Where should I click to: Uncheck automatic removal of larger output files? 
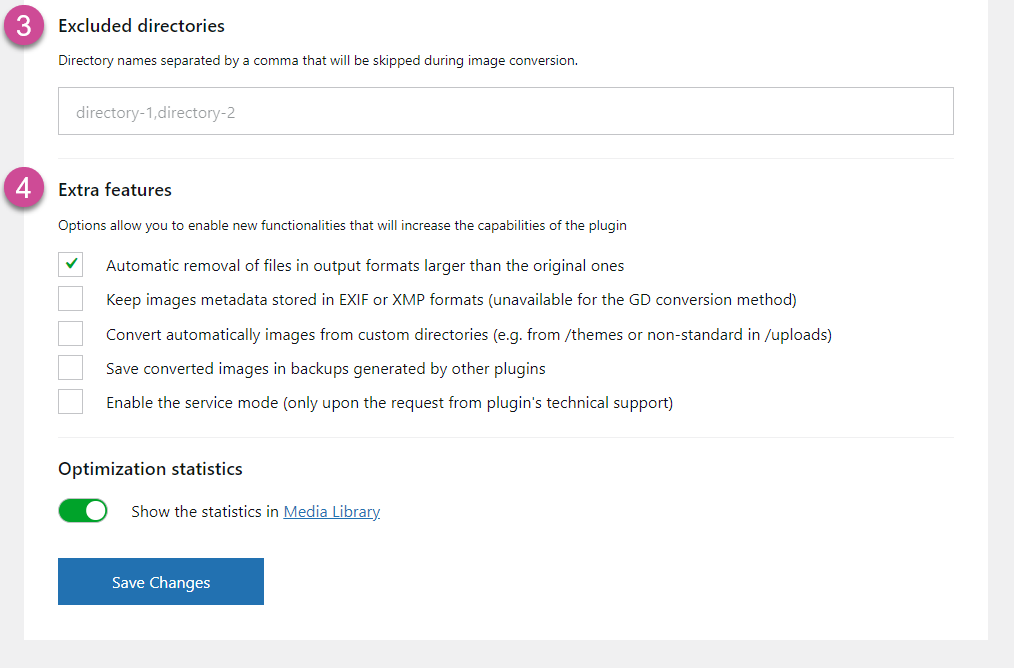coord(70,264)
